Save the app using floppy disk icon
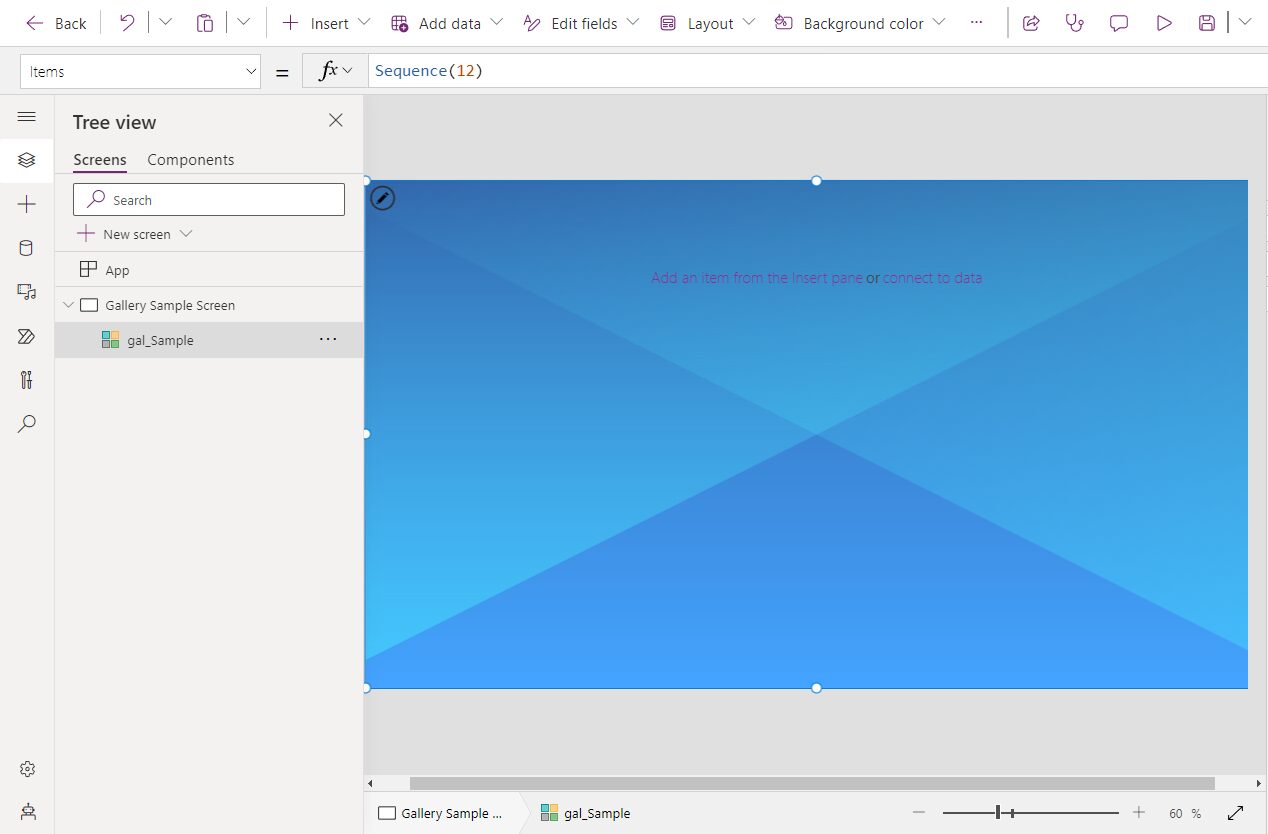Viewport: 1268px width, 834px height. coord(1205,22)
